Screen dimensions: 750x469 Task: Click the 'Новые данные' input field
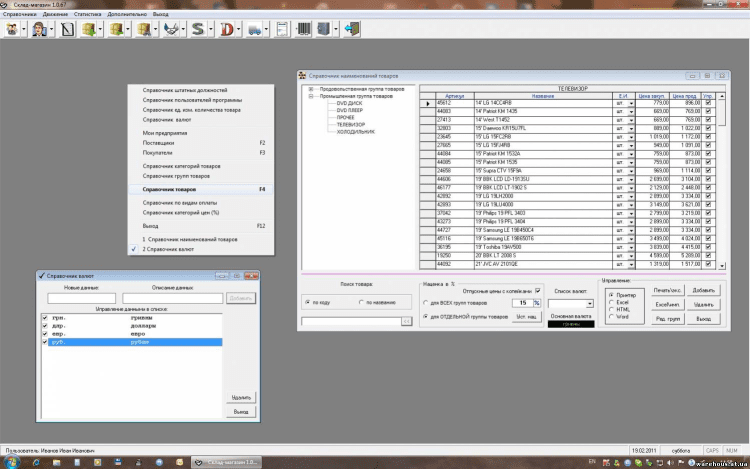click(83, 297)
